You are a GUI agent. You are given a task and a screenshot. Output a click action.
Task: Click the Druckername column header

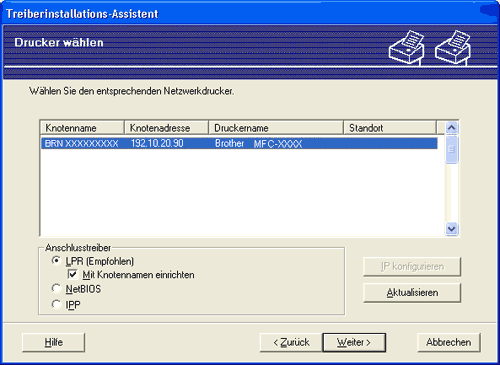point(276,128)
